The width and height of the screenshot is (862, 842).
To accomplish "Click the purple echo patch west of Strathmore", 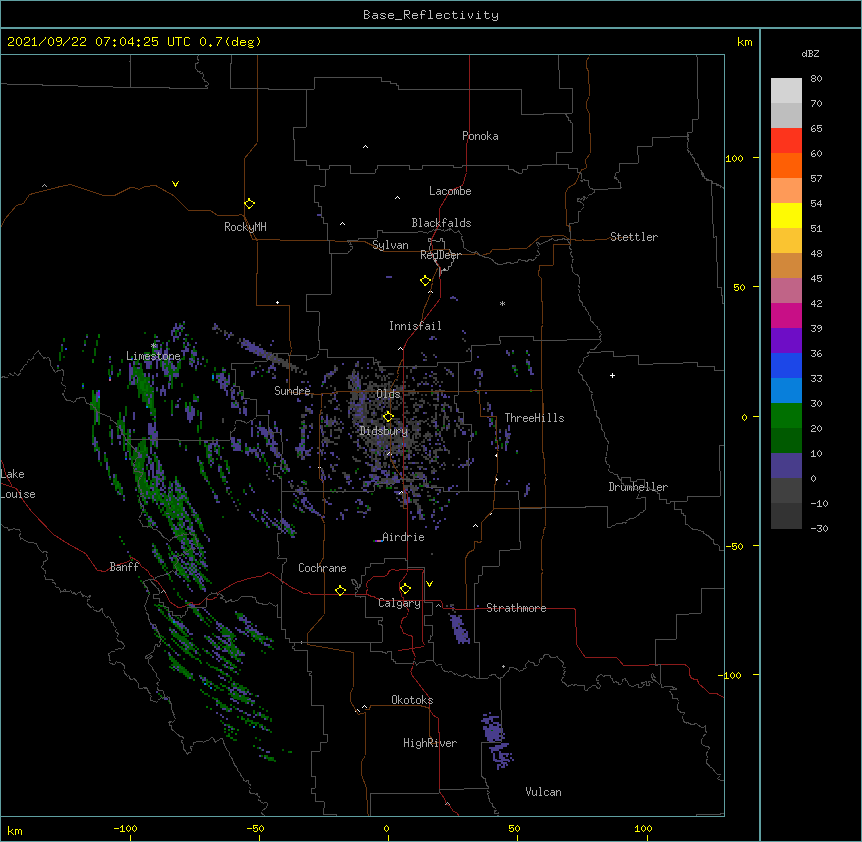I will [459, 628].
